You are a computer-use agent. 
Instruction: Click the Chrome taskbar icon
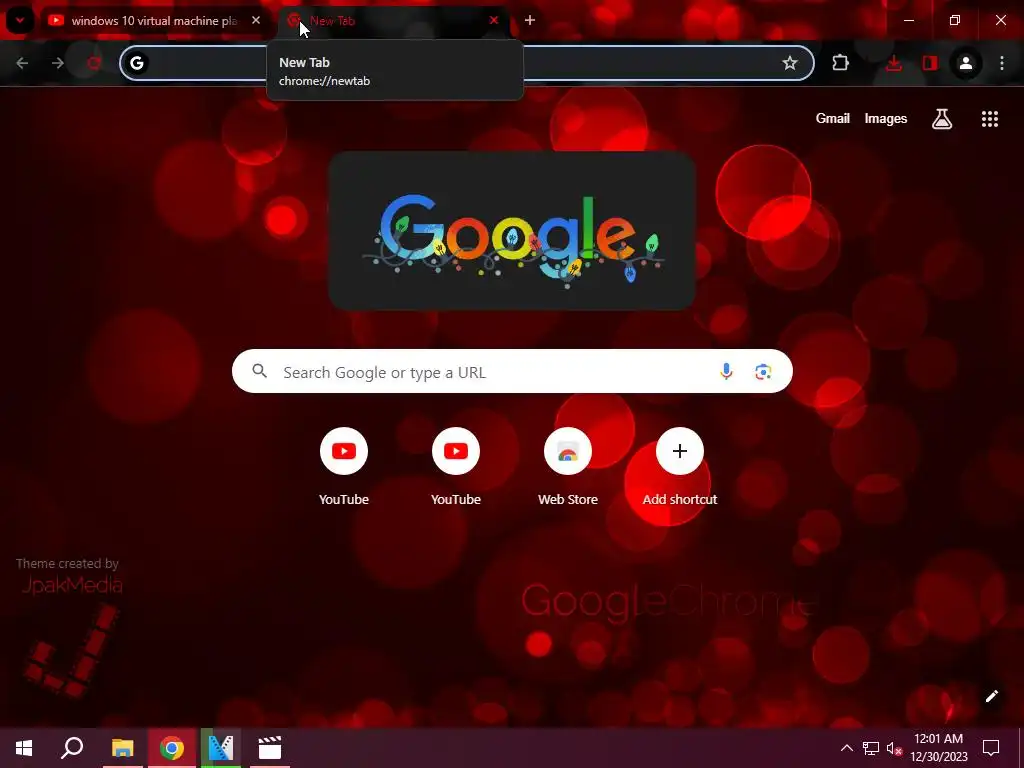point(172,748)
